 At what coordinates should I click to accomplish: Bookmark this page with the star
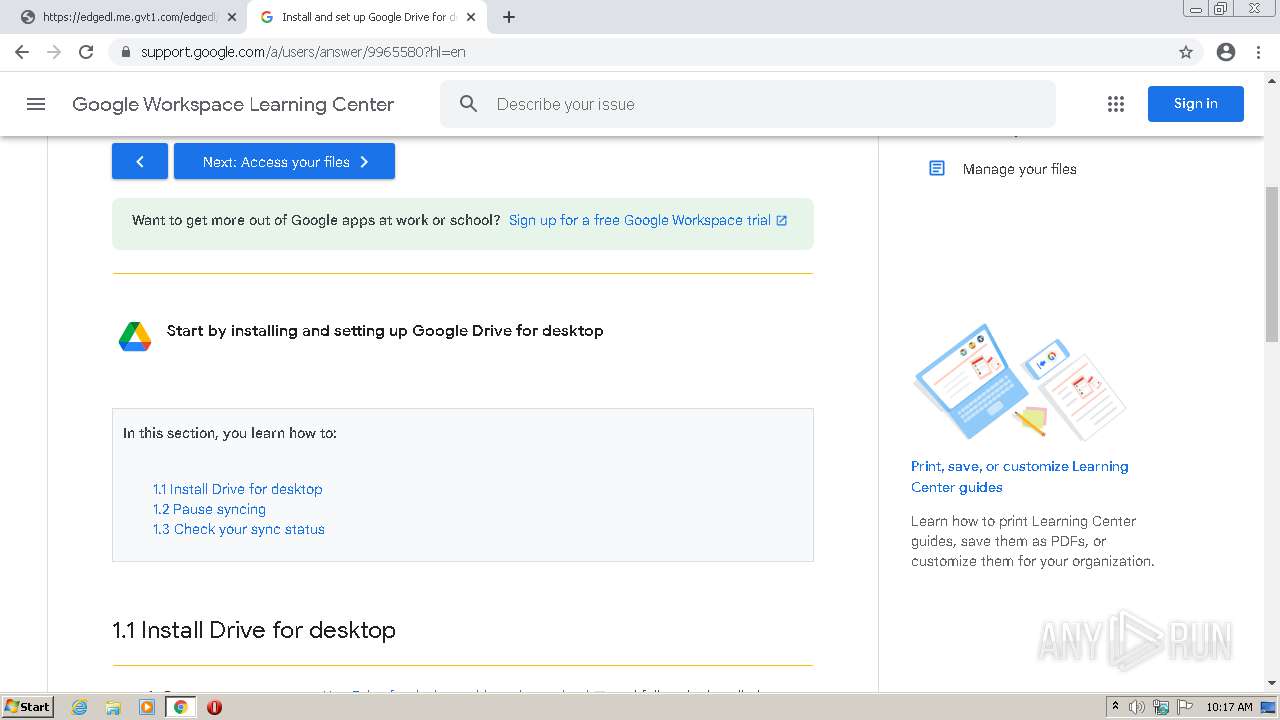click(1186, 52)
